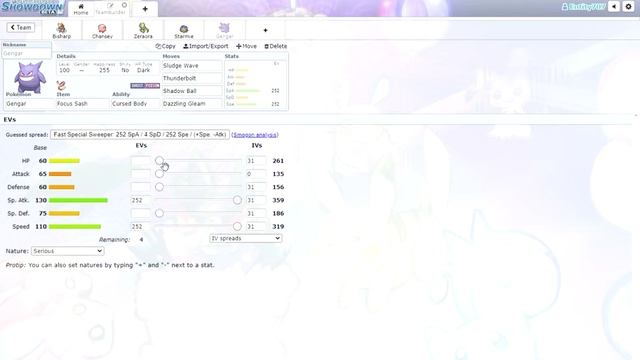Image resolution: width=640 pixels, height=360 pixels.
Task: Select the Dazzling Gleam move field
Action: 192,104
